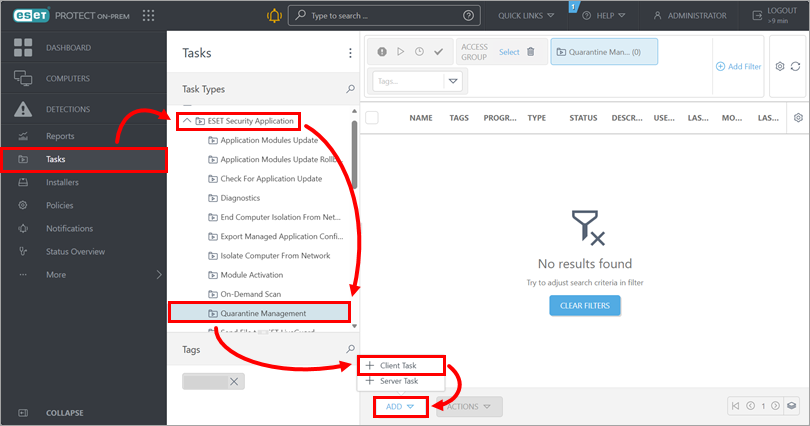Type in the top search field
This screenshot has height=426, width=810.
coord(380,16)
